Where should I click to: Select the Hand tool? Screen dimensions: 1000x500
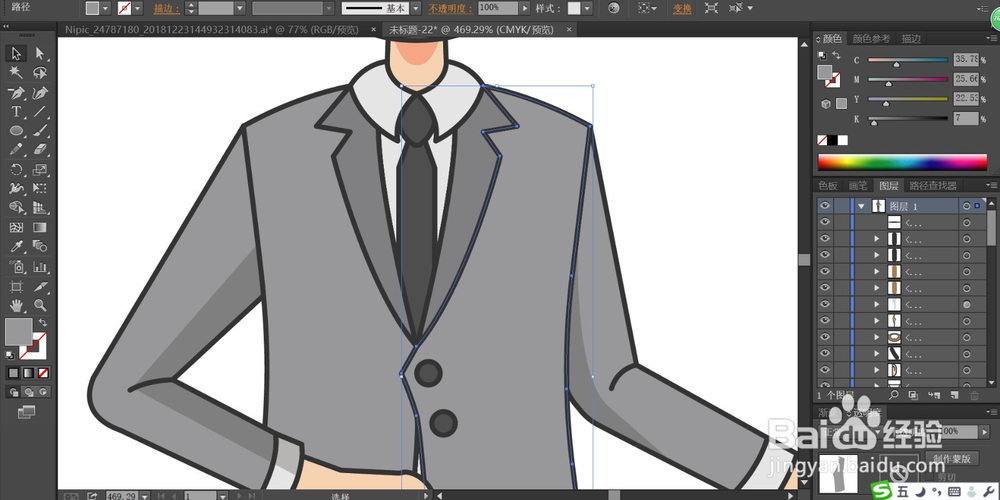point(16,305)
